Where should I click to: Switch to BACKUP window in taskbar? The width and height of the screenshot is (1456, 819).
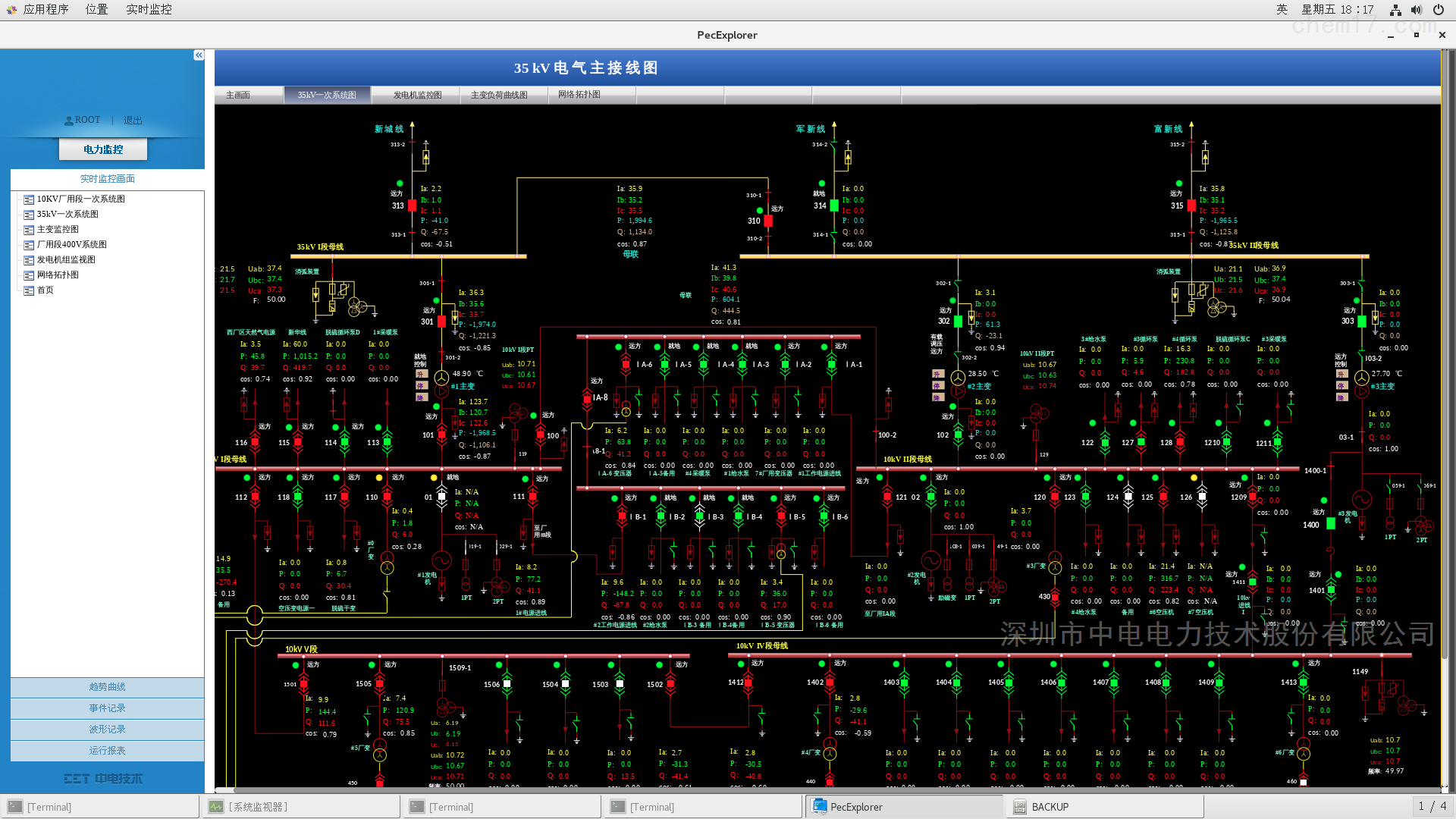(x=1104, y=807)
